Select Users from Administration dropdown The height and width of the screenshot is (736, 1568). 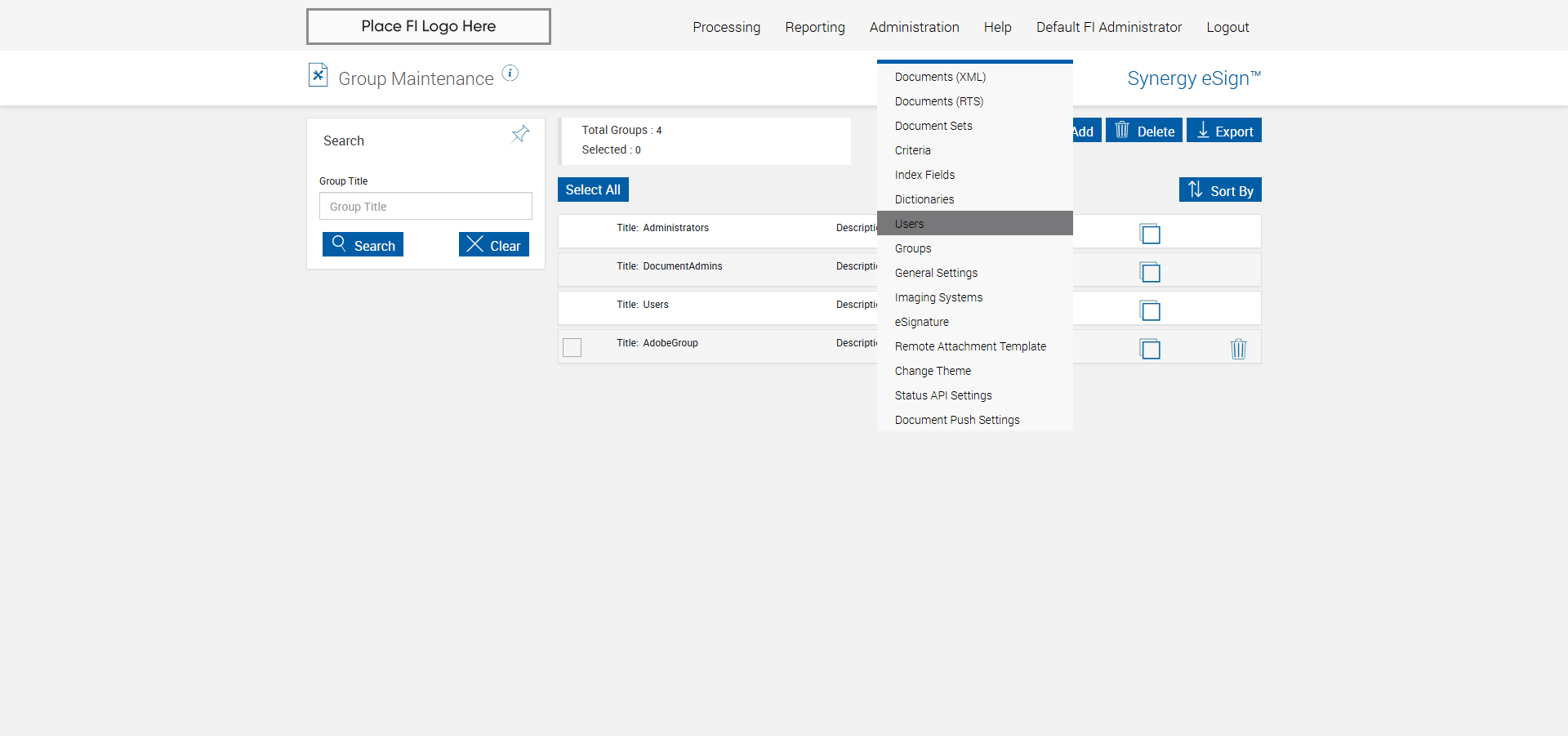pyautogui.click(x=909, y=224)
